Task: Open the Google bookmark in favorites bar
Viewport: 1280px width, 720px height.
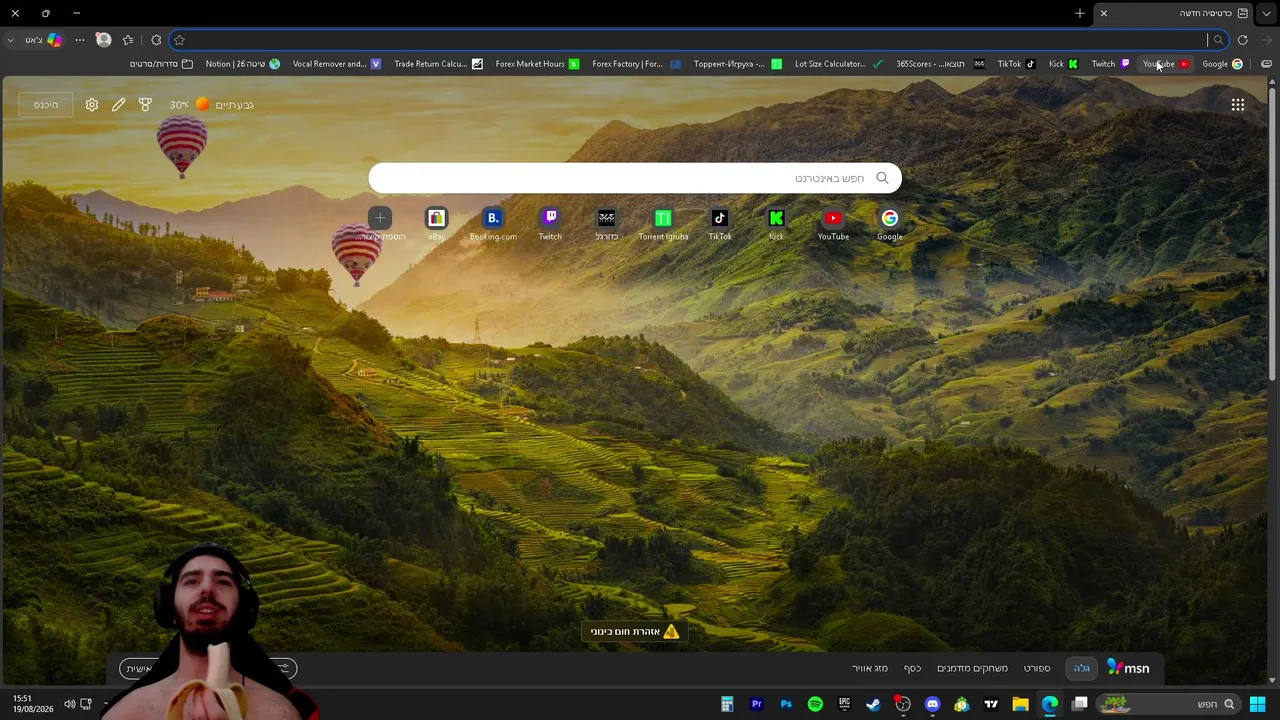Action: (1222, 64)
